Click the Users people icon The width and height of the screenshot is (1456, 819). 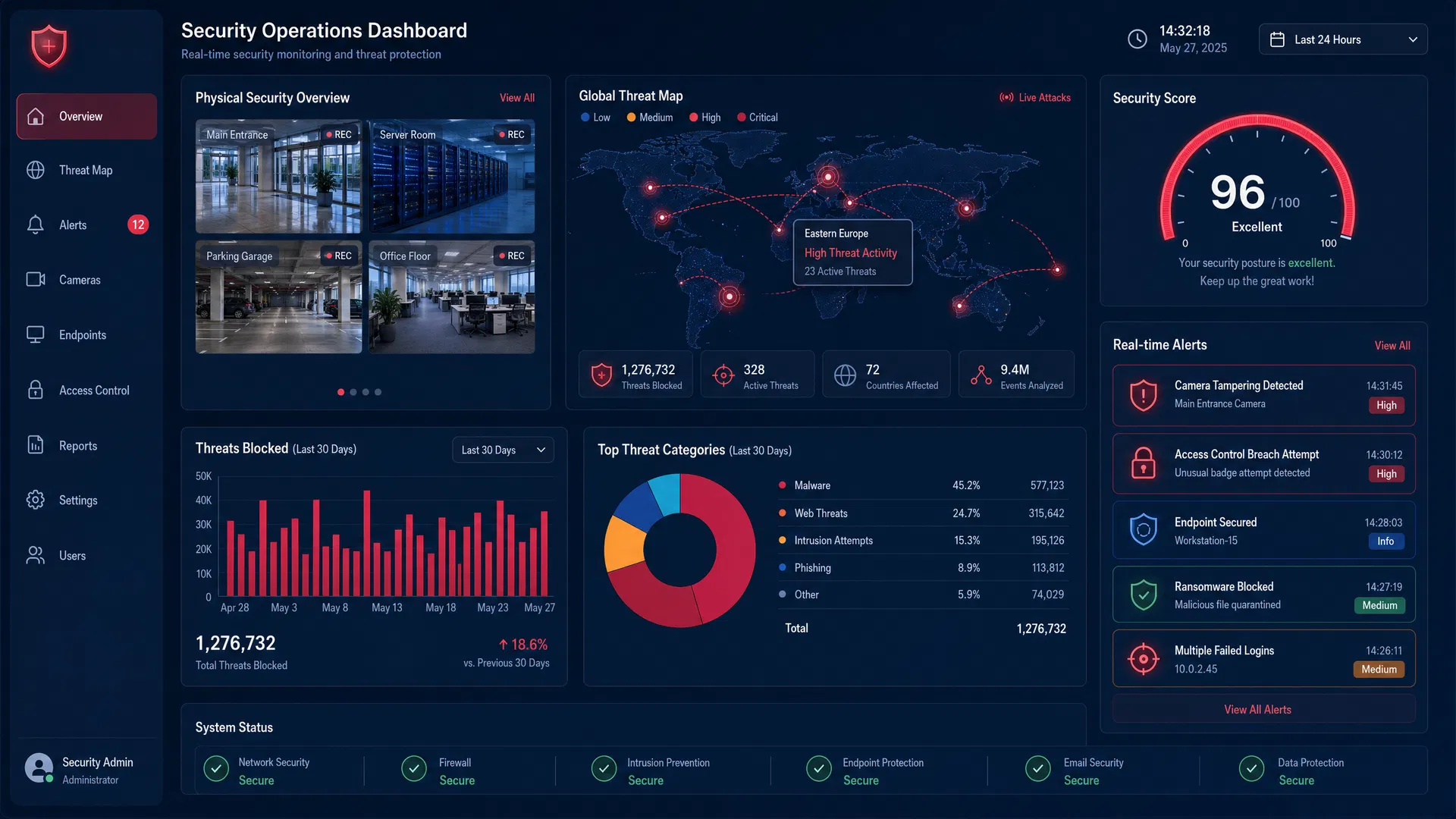(36, 555)
